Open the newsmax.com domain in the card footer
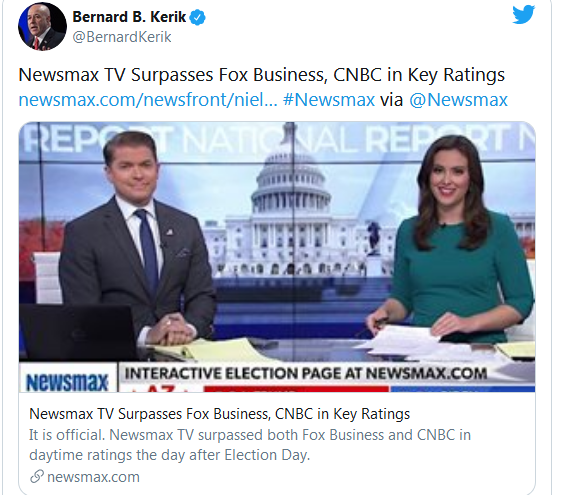This screenshot has width=568, height=495. pos(93,477)
